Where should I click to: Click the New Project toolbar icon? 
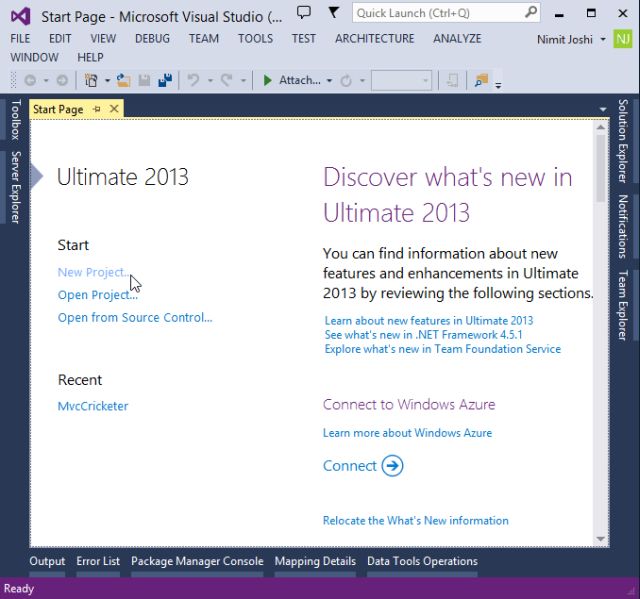(91, 80)
